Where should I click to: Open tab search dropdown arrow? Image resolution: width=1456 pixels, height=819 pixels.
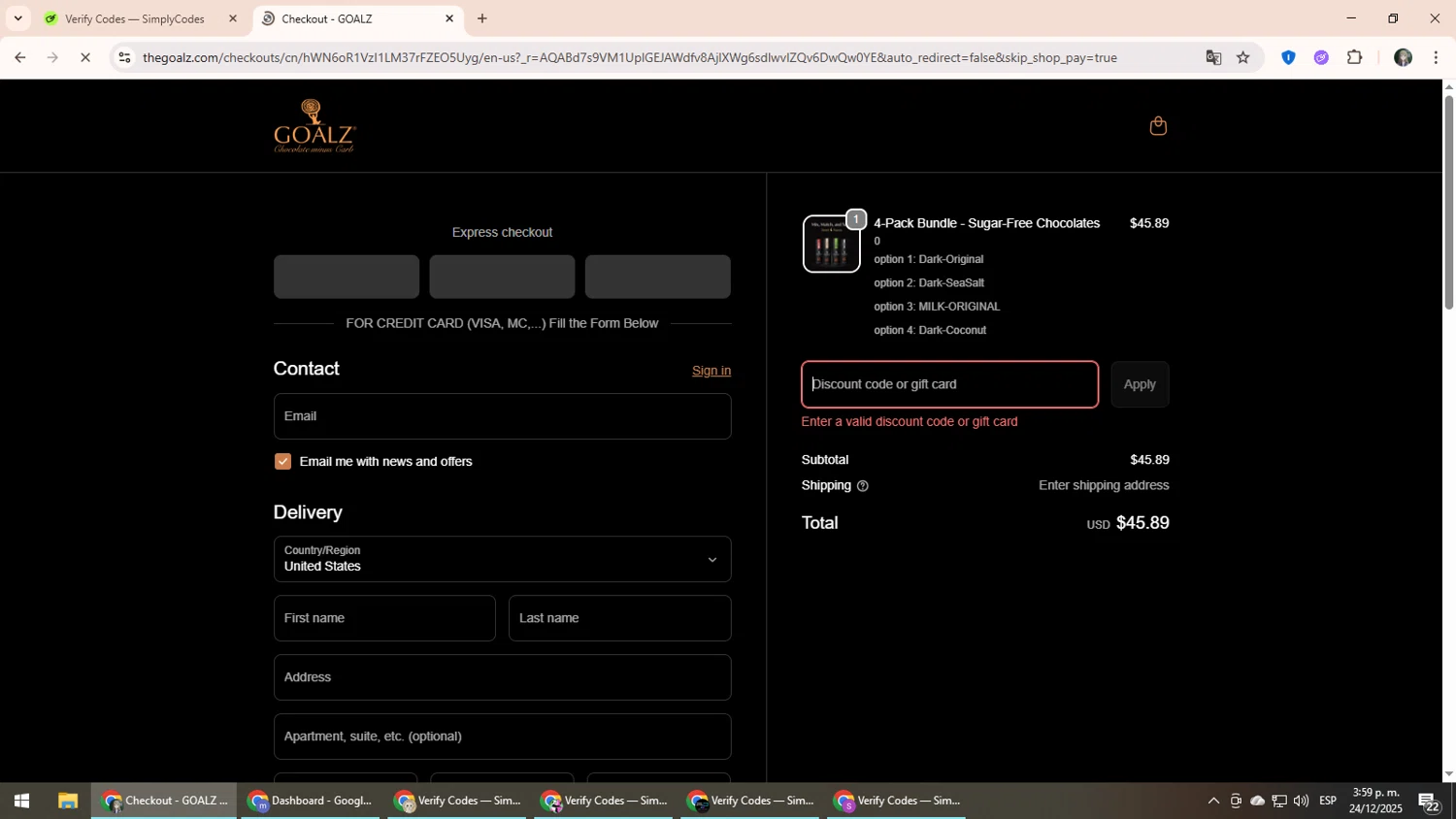(x=17, y=18)
